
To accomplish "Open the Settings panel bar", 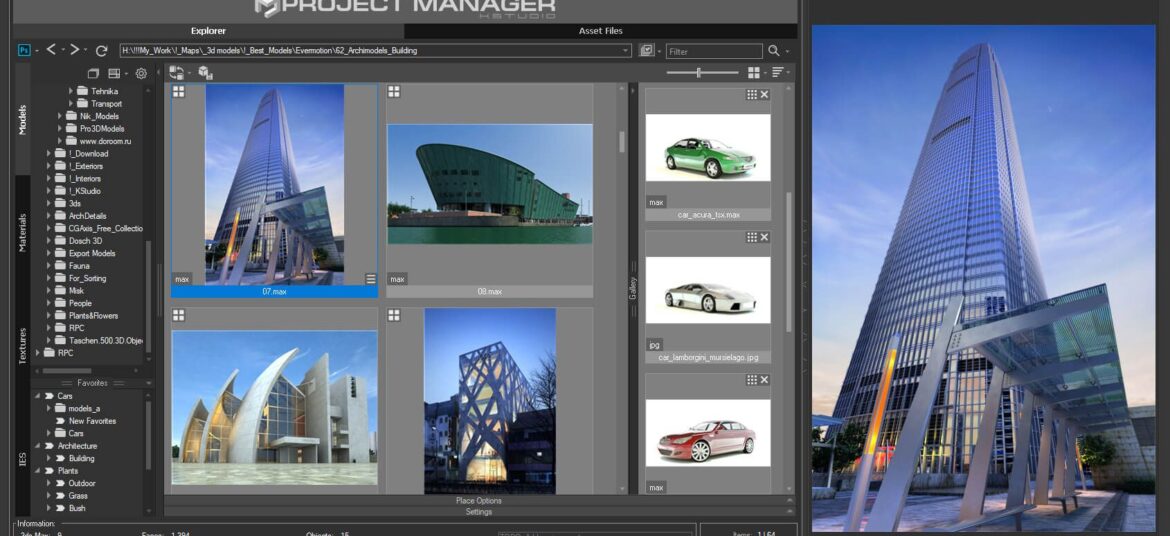I will coord(478,511).
